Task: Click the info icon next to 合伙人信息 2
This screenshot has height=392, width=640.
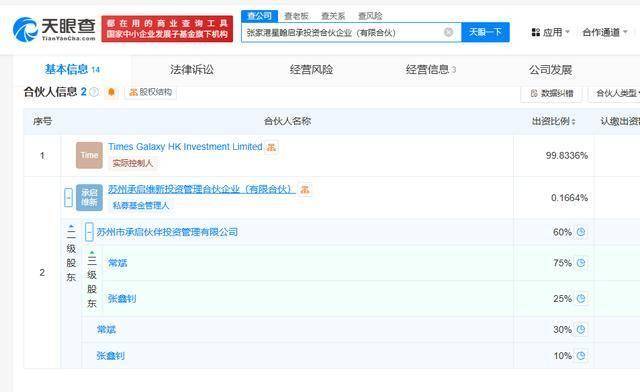Action: coord(94,92)
